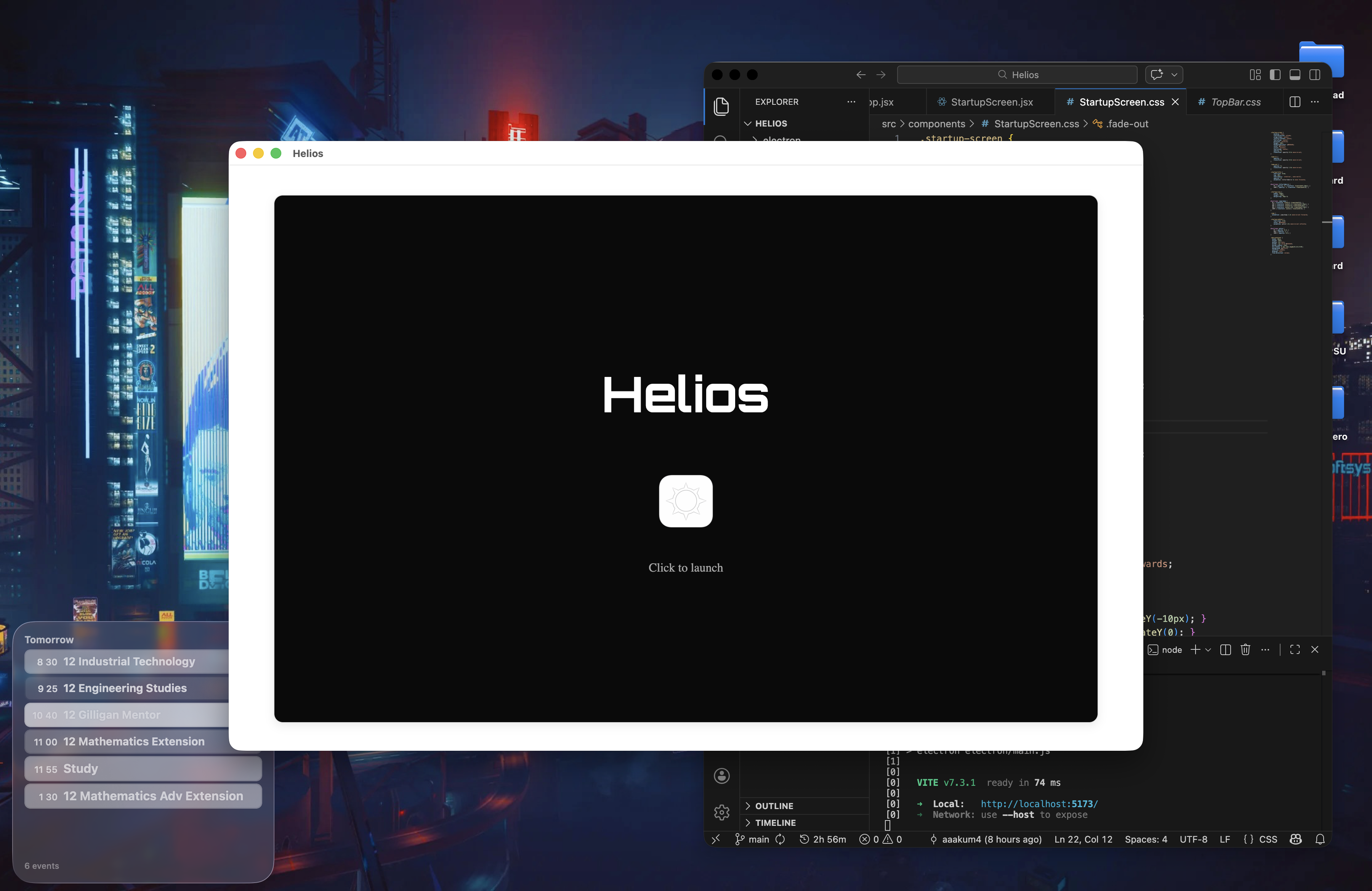Toggle the bottom panel visibility
Viewport: 1372px width, 891px height.
click(x=1295, y=75)
